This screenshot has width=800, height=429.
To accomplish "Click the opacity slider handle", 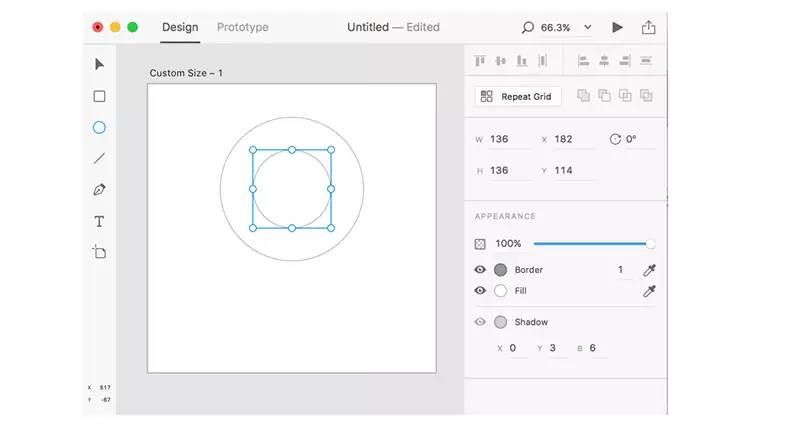I will pyautogui.click(x=651, y=243).
